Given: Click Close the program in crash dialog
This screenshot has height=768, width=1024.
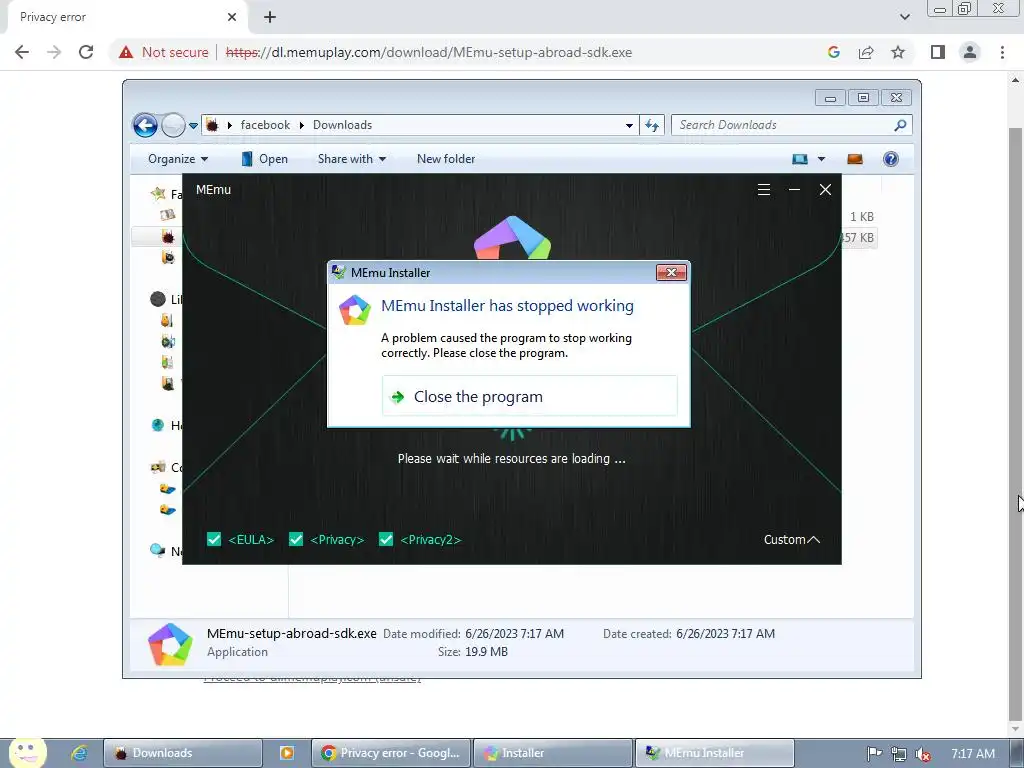Looking at the screenshot, I should (x=530, y=396).
